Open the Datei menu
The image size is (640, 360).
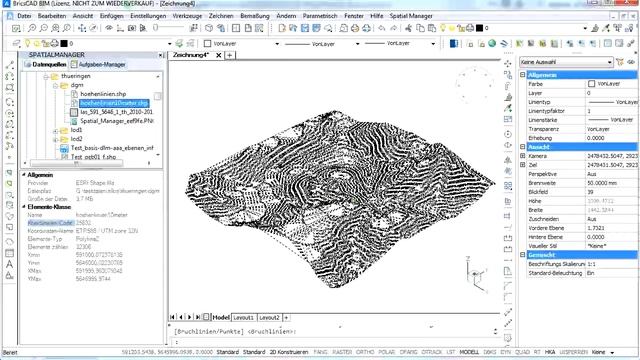click(x=24, y=16)
